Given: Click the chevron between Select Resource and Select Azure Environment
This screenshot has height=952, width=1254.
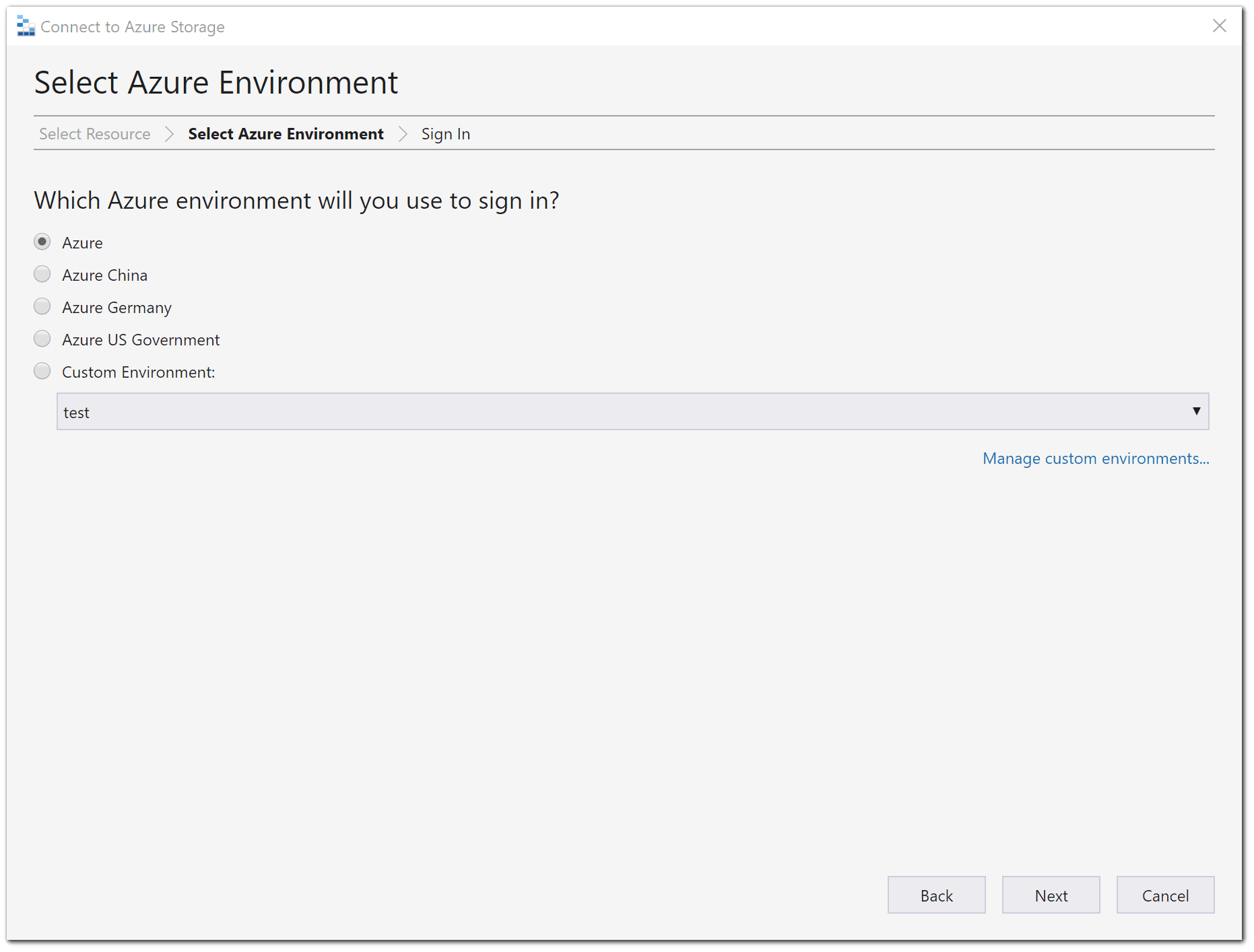Looking at the screenshot, I should 168,133.
